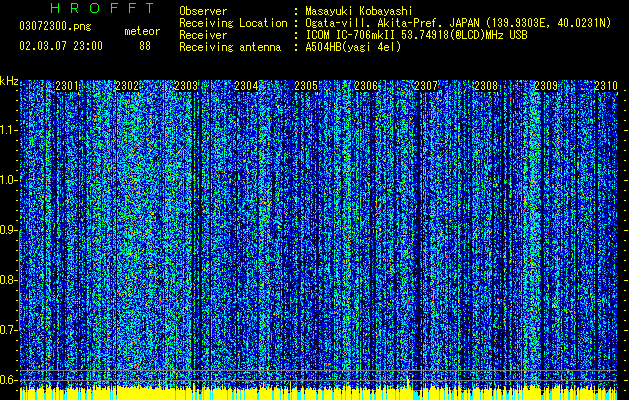The height and width of the screenshot is (400, 629).
Task: Click the 0.9 frequency axis label
Action: 9,230
